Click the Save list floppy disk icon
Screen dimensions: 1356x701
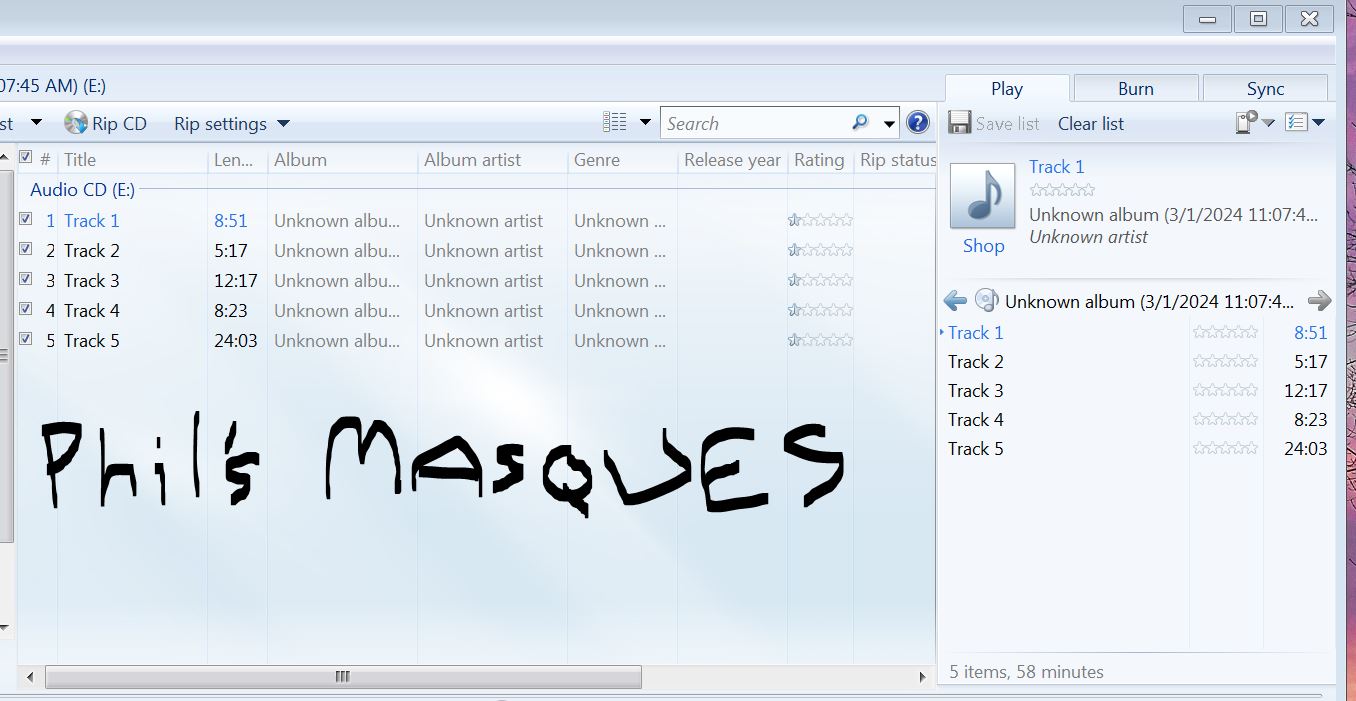[x=960, y=123]
